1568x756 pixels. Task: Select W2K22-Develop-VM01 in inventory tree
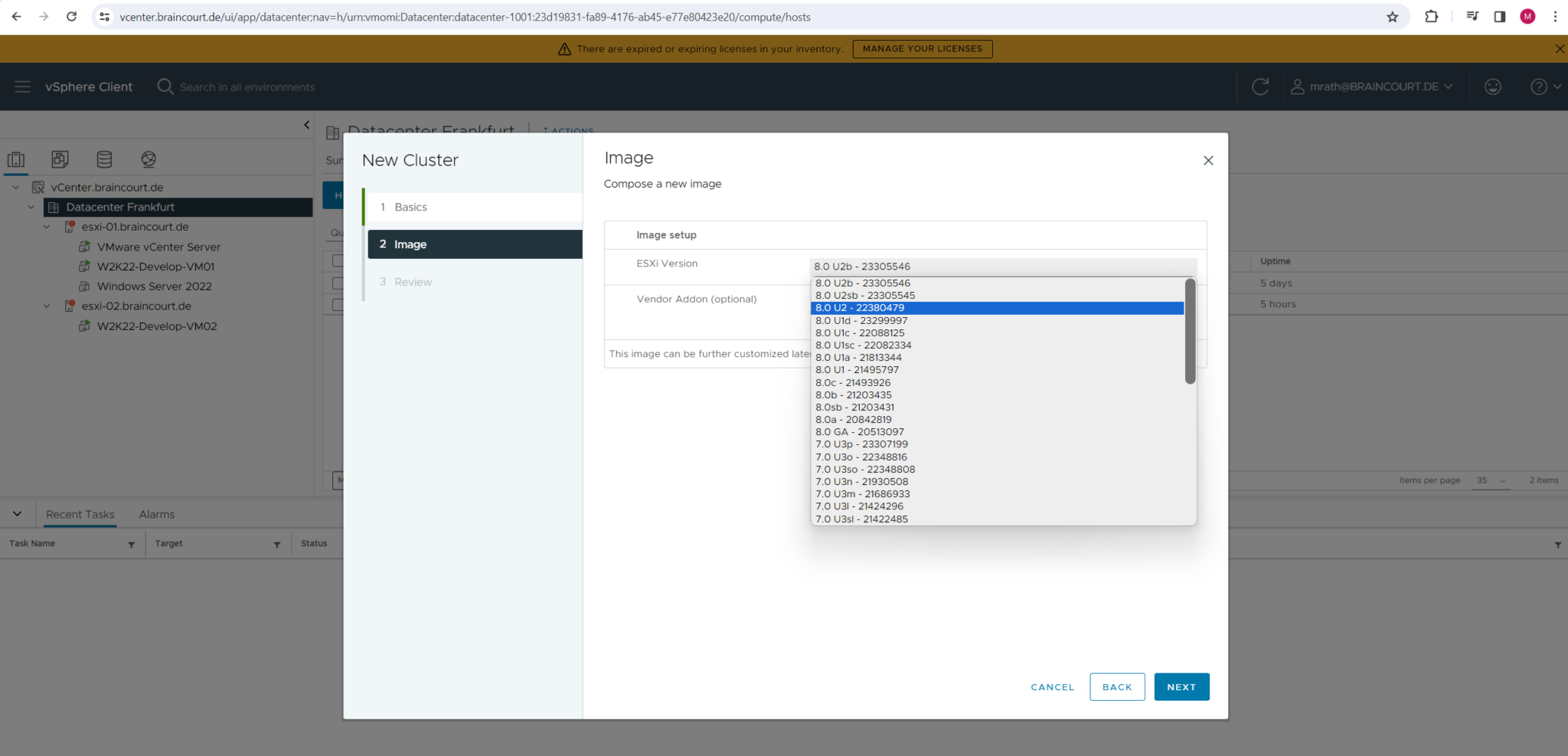pos(155,267)
